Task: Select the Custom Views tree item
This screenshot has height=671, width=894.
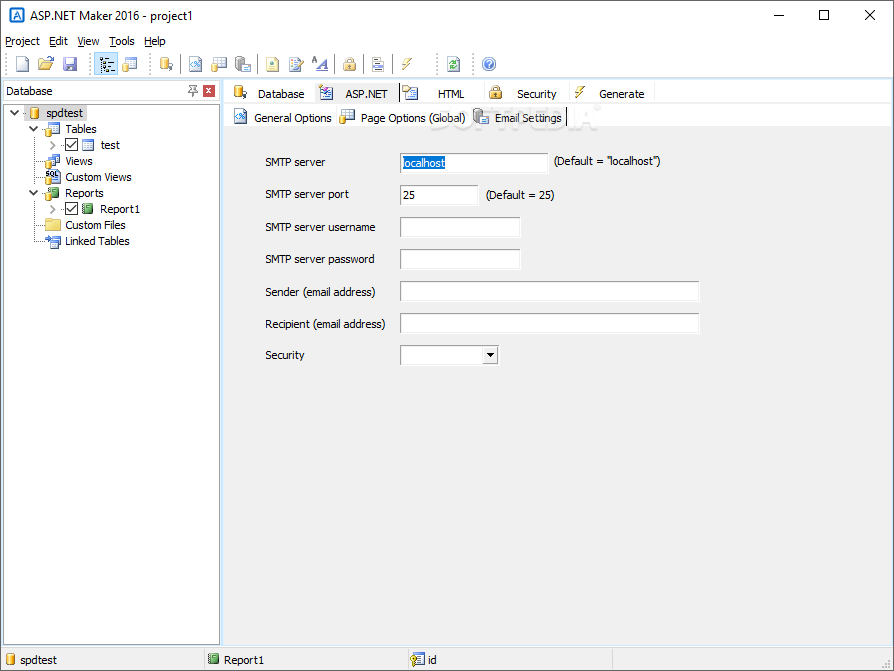Action: coord(98,177)
